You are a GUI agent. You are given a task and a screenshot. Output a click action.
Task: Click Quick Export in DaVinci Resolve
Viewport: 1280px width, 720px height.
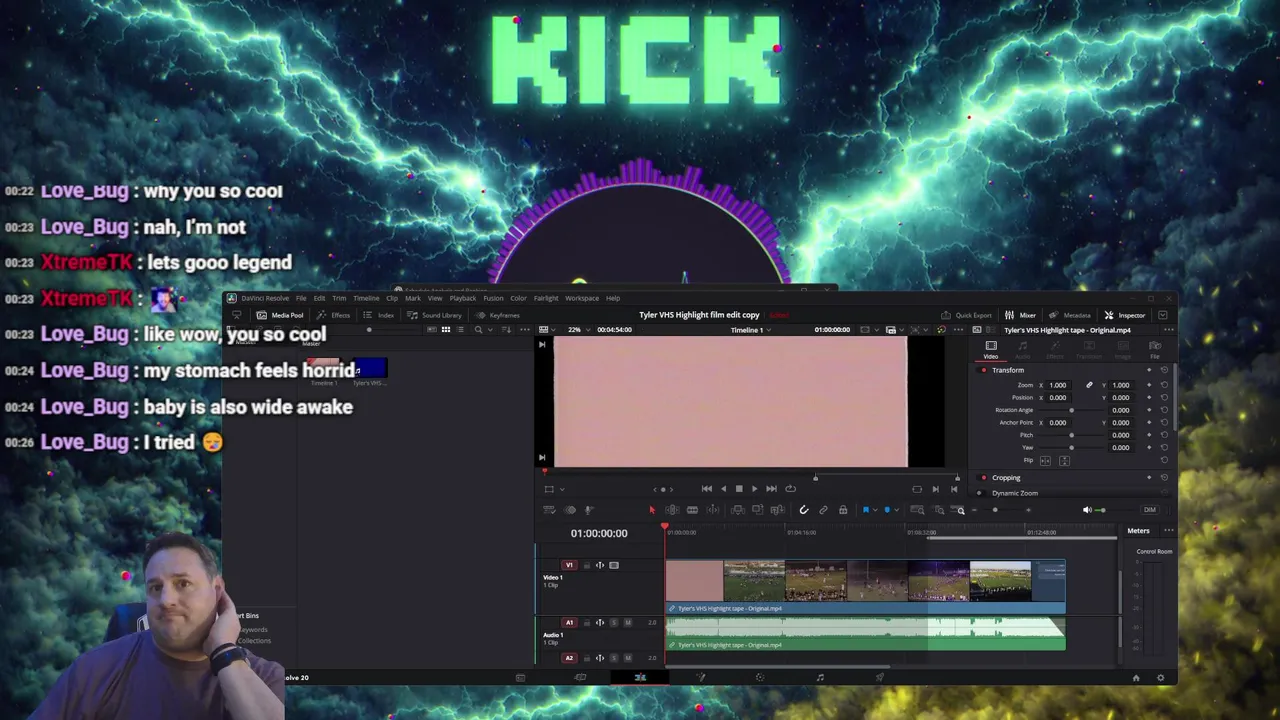pyautogui.click(x=968, y=315)
